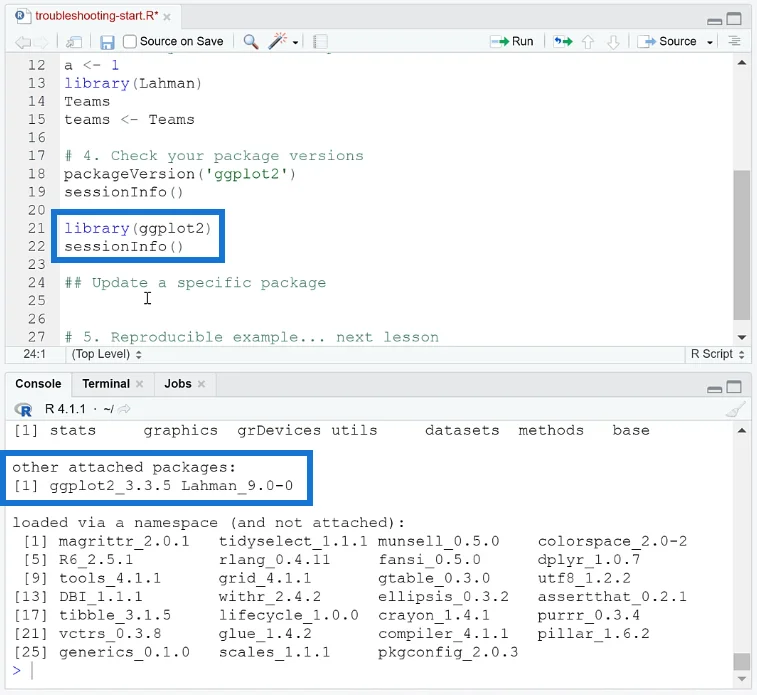
Task: Close the troubleshooting-start.R tab
Action: 167,17
